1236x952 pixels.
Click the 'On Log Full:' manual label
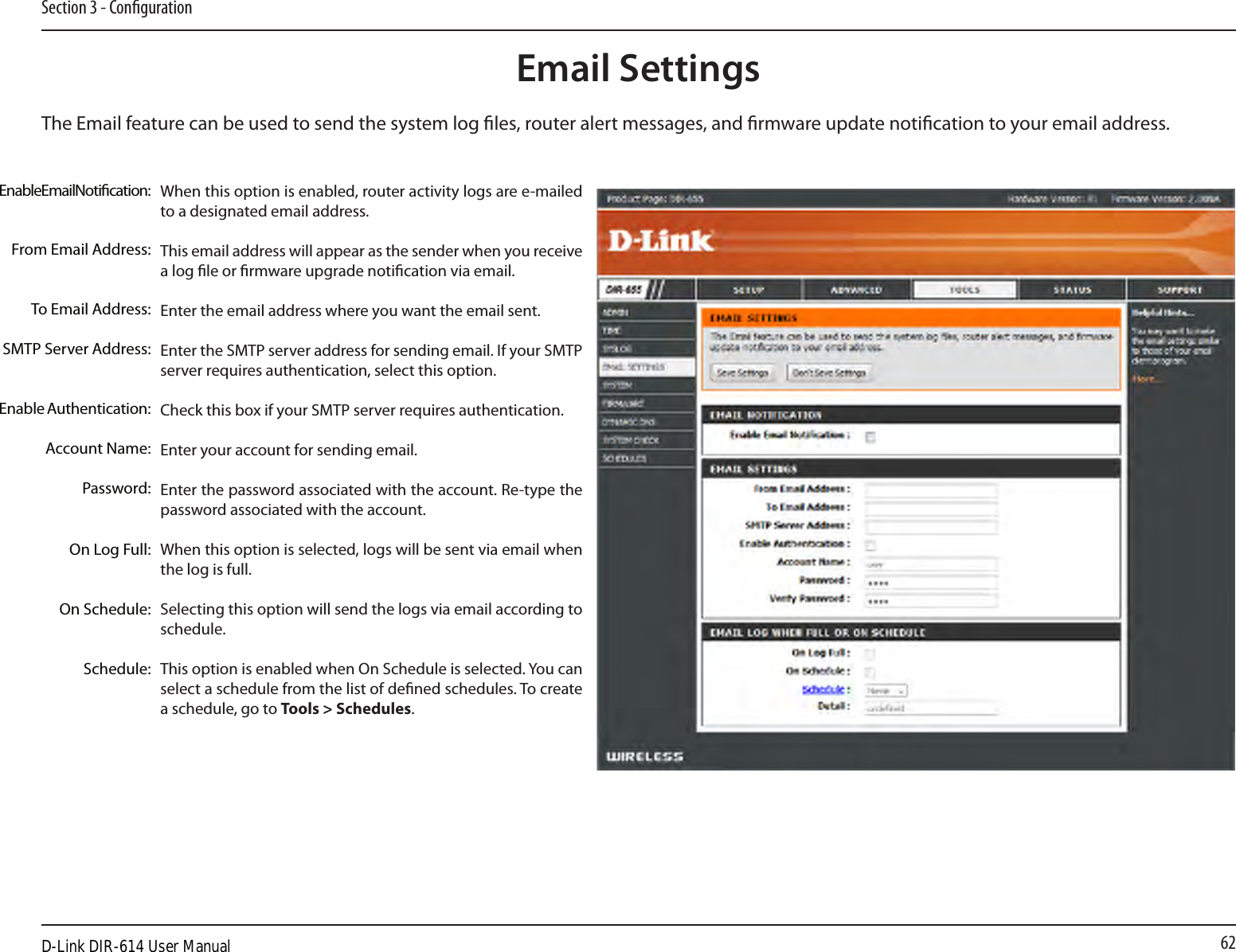pyautogui.click(x=110, y=549)
